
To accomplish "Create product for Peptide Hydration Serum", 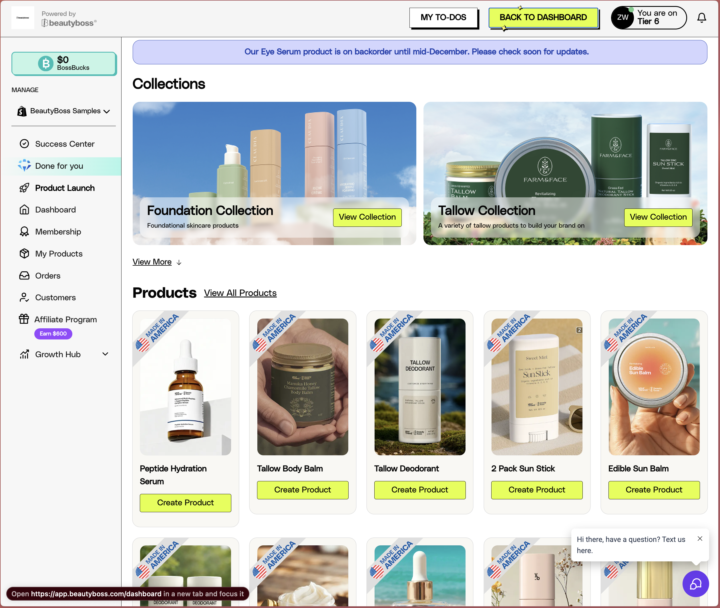I will pos(186,503).
